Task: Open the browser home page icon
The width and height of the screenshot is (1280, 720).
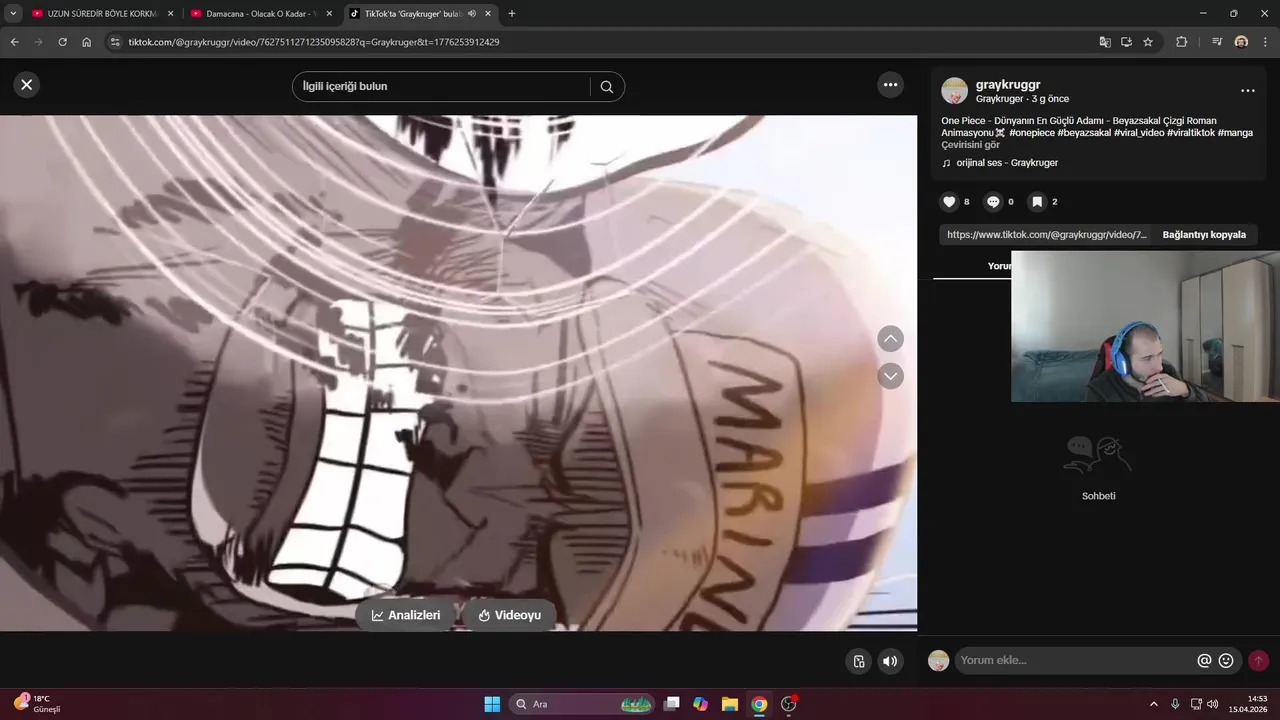Action: click(87, 42)
